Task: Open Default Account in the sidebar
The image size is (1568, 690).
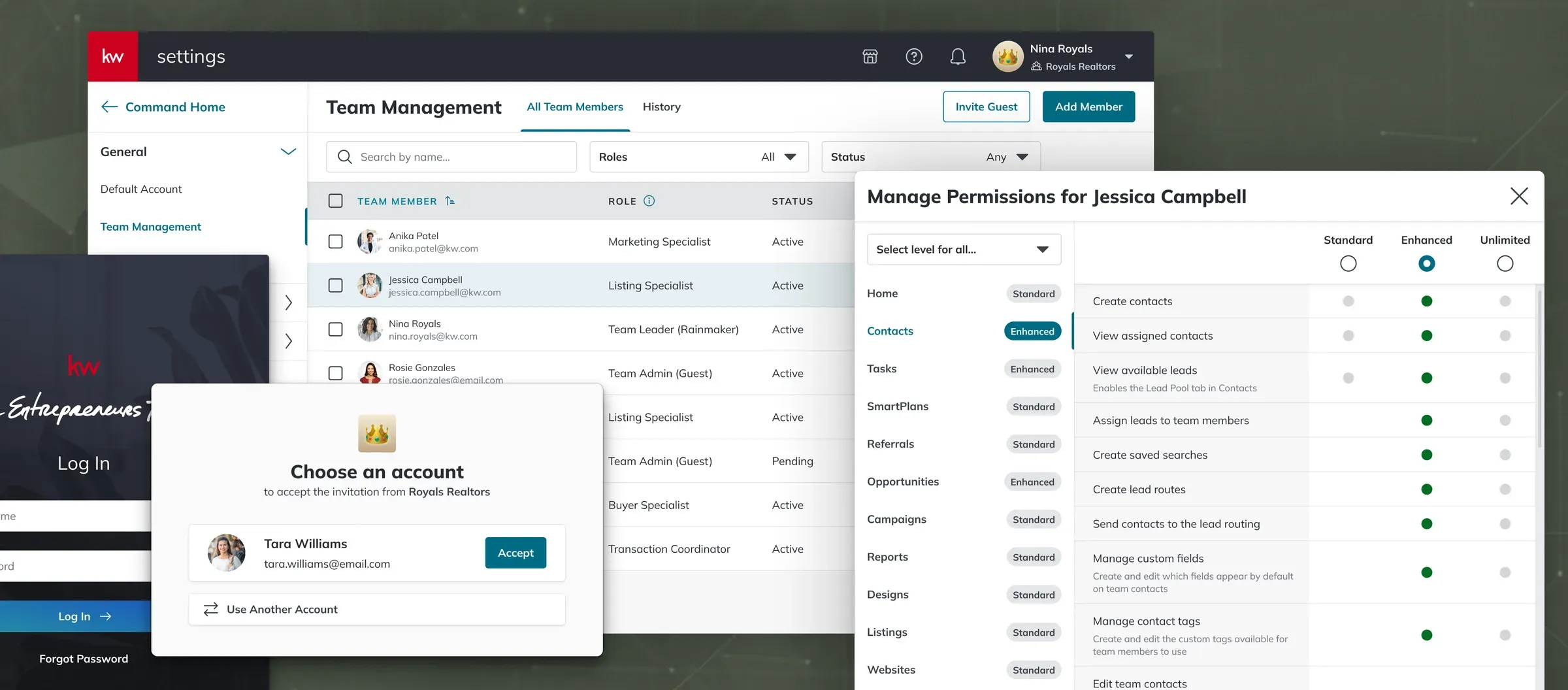Action: [x=141, y=189]
